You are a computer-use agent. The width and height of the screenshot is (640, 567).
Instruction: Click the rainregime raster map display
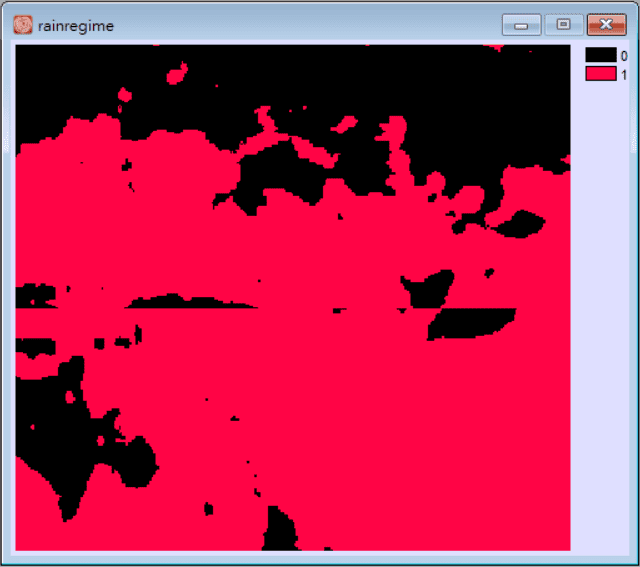(293, 298)
